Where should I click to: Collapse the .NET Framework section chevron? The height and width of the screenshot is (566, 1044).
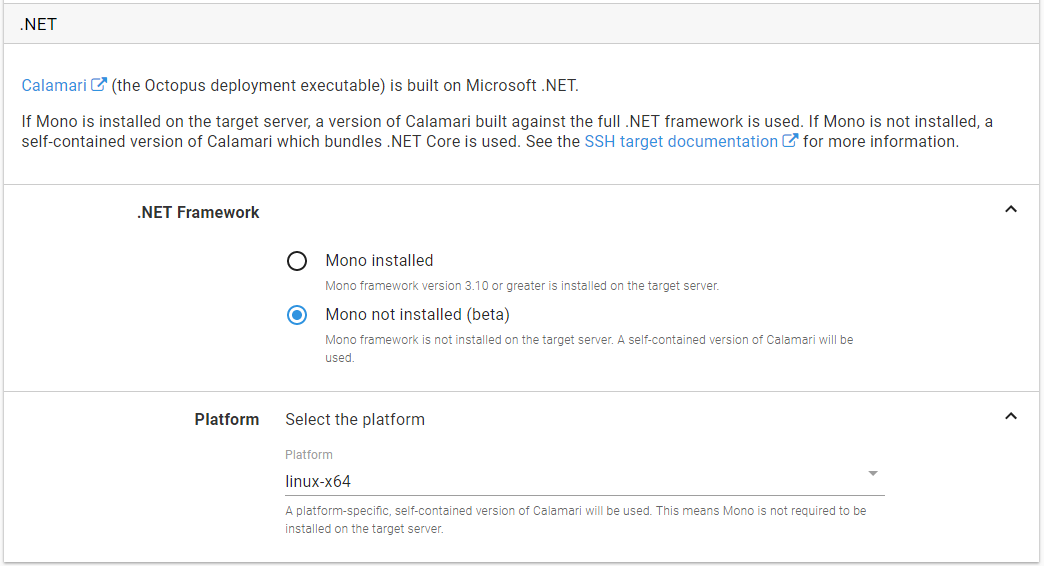[x=1010, y=210]
